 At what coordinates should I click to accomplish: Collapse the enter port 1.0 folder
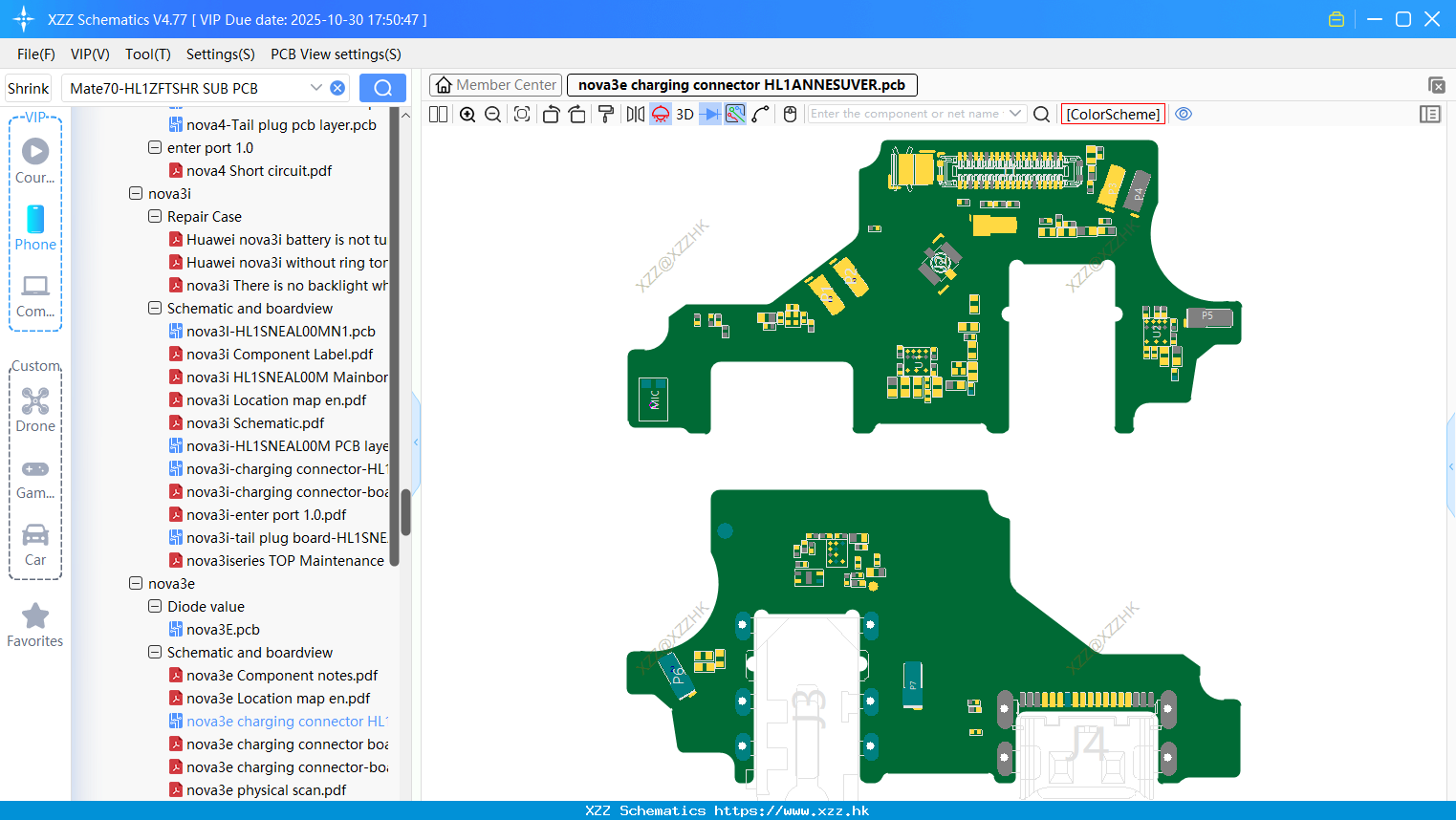[x=155, y=148]
